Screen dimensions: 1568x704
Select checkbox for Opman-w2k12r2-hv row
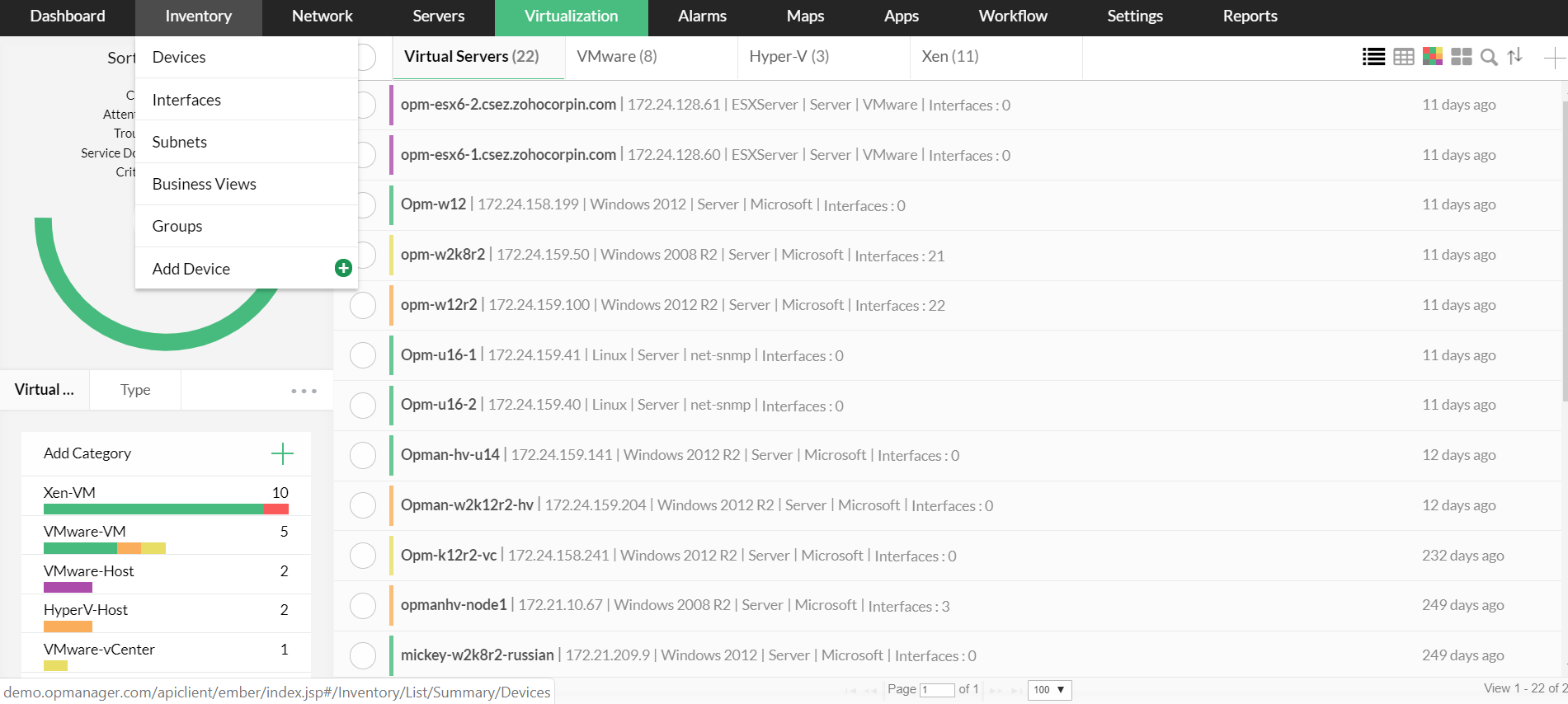click(x=363, y=505)
